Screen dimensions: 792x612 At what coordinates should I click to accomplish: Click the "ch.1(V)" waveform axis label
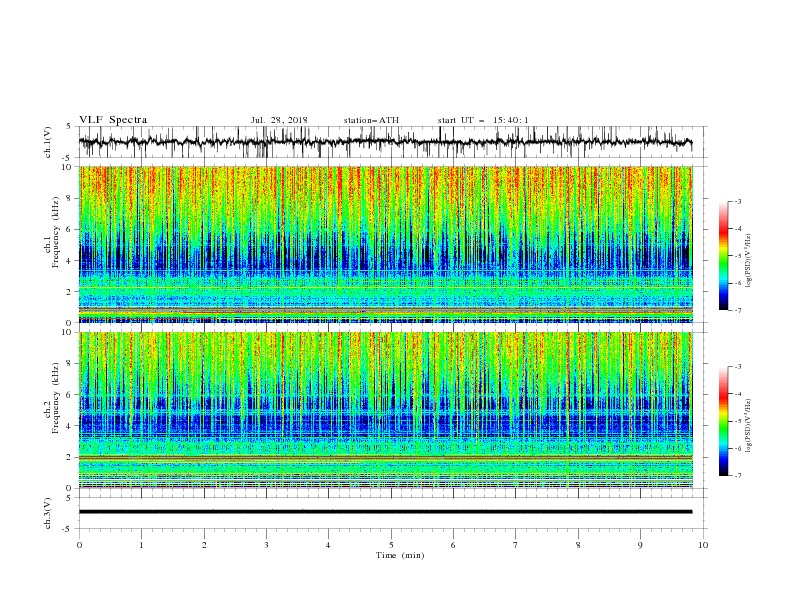click(x=48, y=142)
